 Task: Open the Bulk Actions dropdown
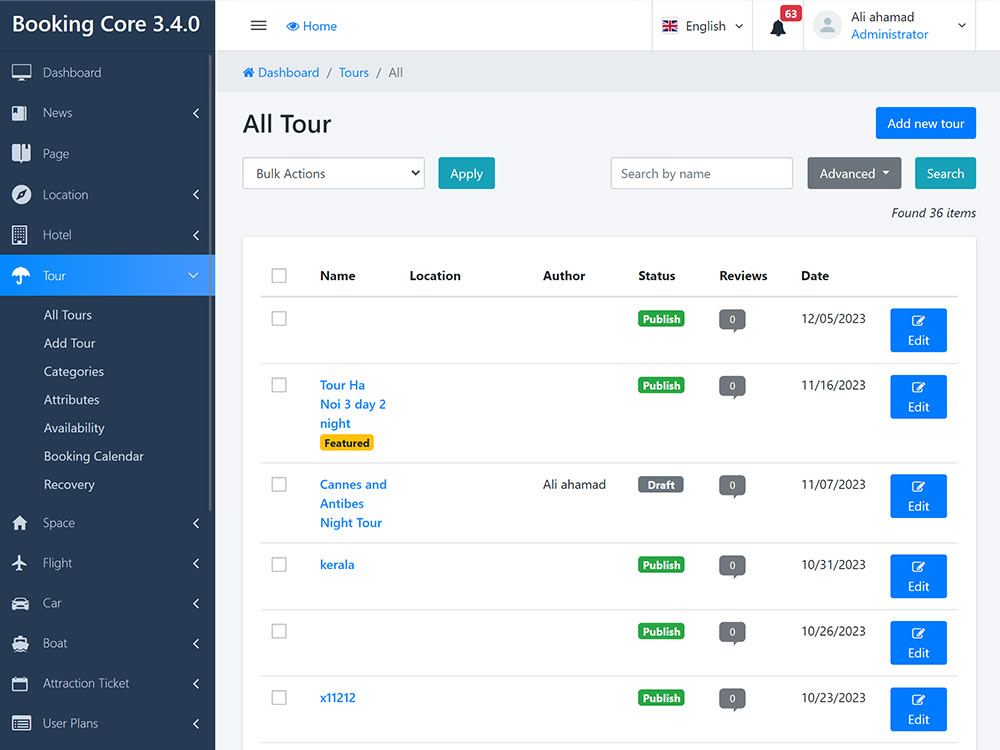[333, 172]
